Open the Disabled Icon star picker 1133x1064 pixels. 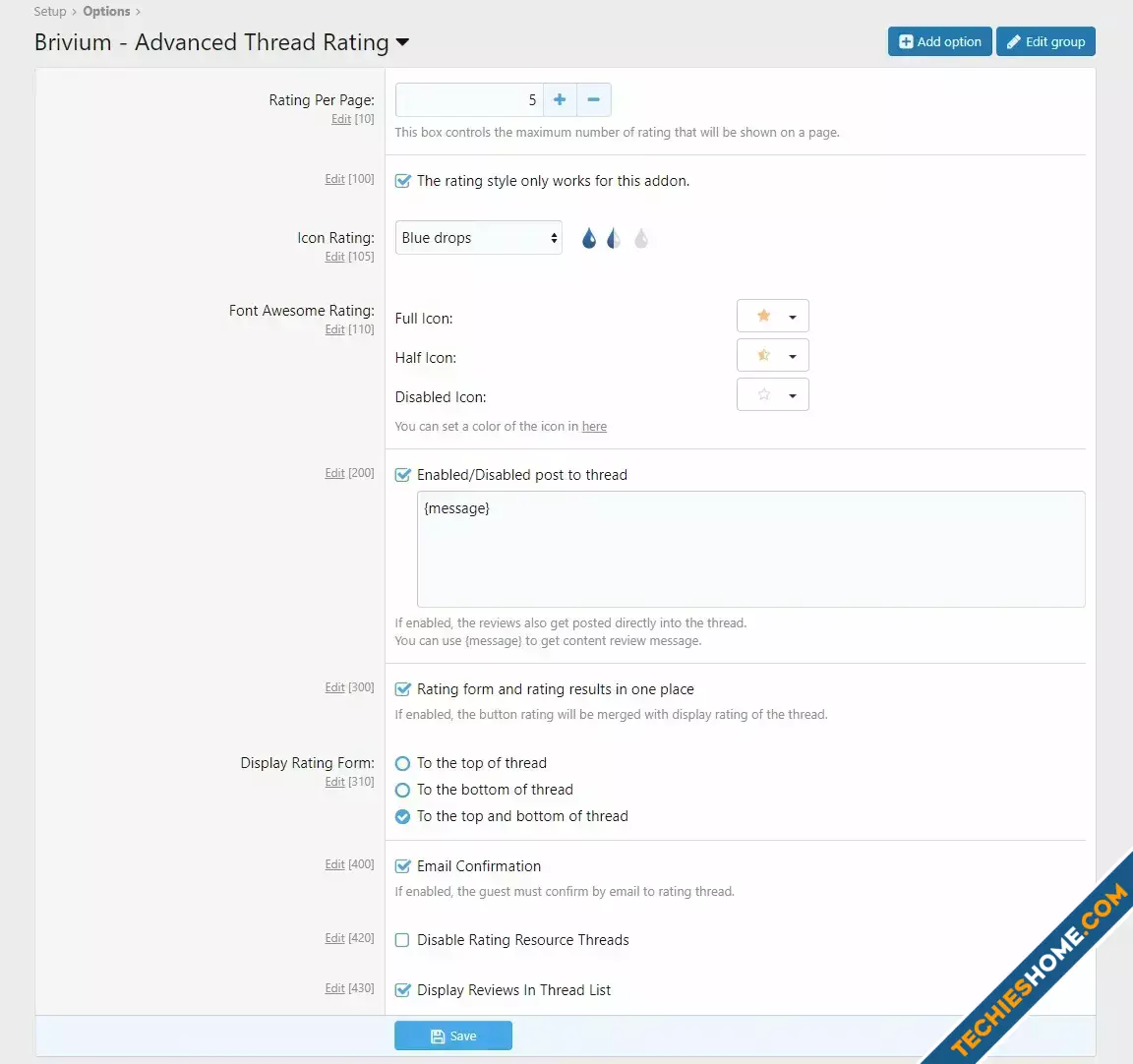click(x=772, y=394)
